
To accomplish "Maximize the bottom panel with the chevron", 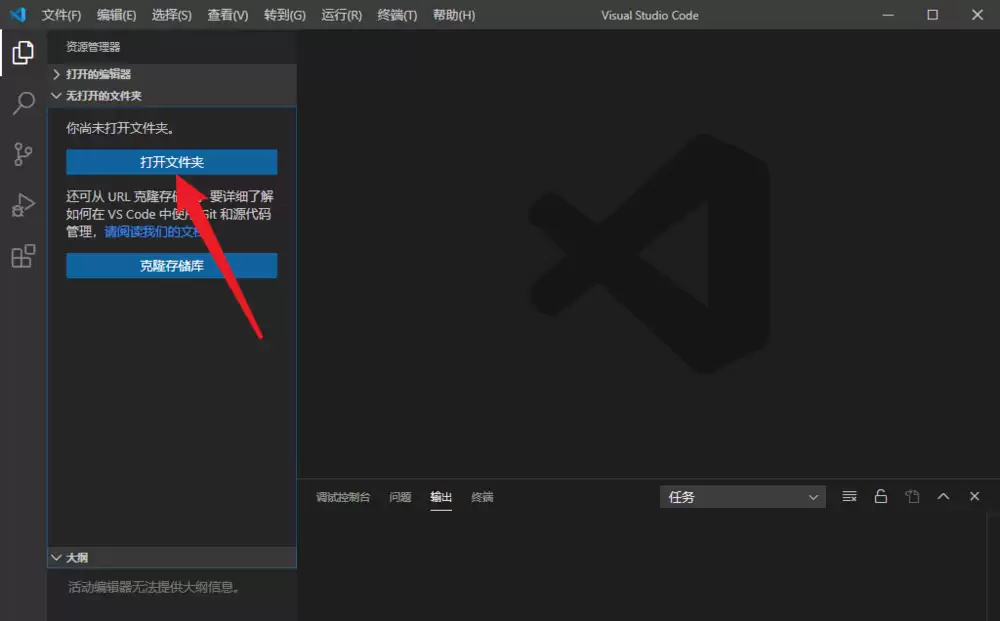I will pyautogui.click(x=943, y=496).
